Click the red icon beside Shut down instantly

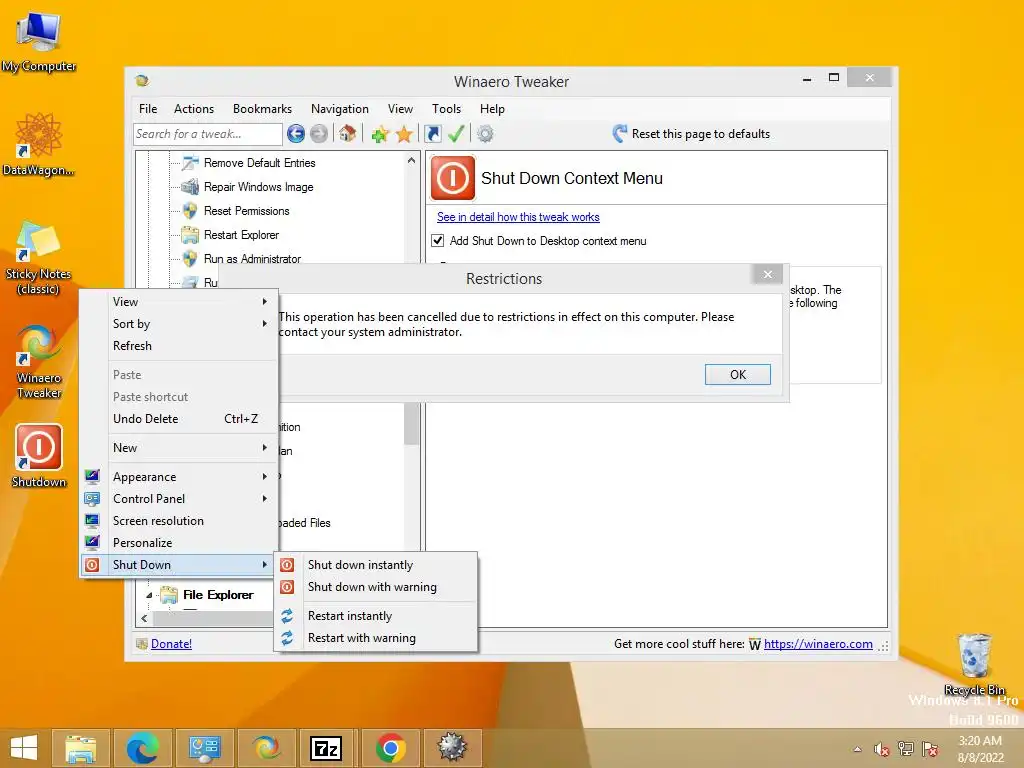point(287,565)
